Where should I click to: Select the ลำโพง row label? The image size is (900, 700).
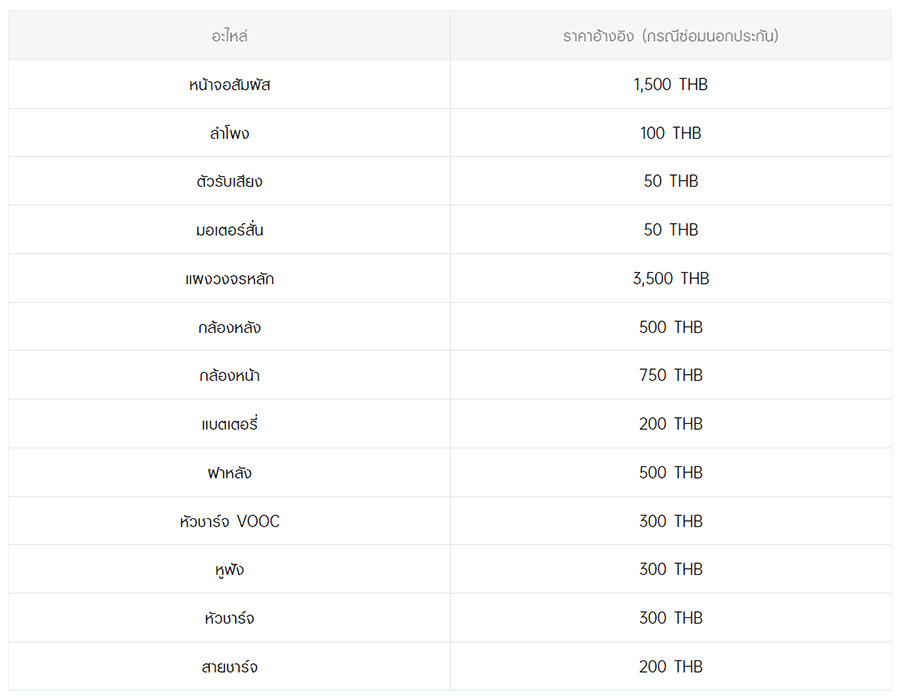[229, 133]
